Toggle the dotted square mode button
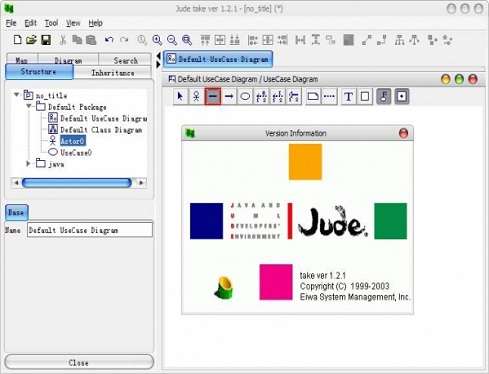 click(402, 97)
